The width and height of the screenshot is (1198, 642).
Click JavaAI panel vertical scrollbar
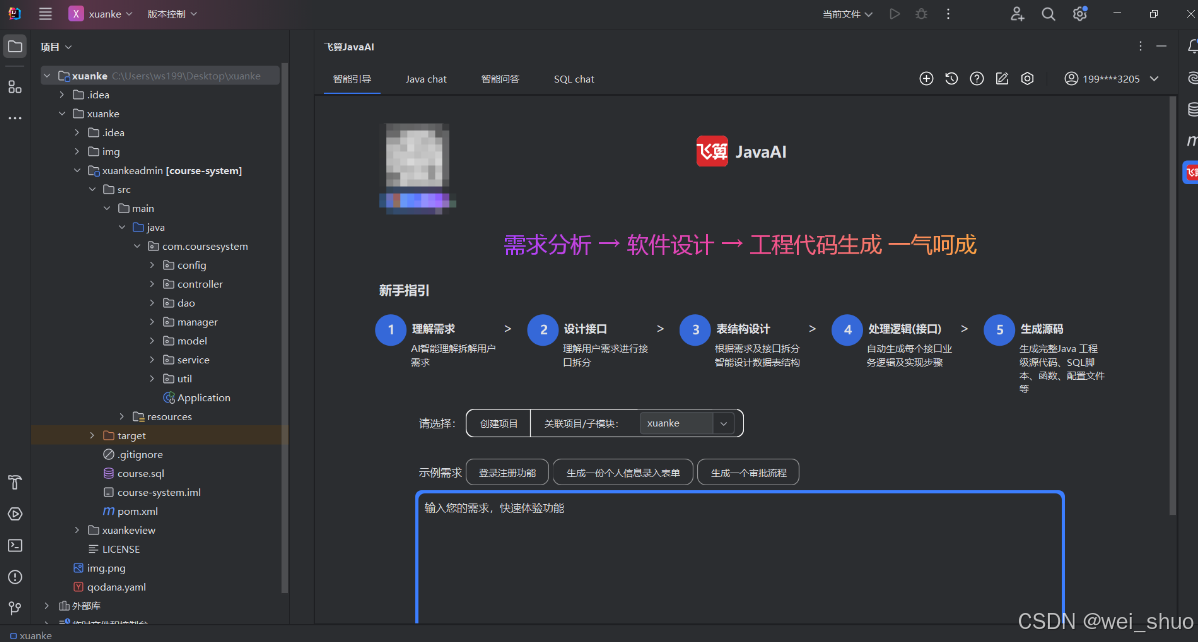(1173, 306)
